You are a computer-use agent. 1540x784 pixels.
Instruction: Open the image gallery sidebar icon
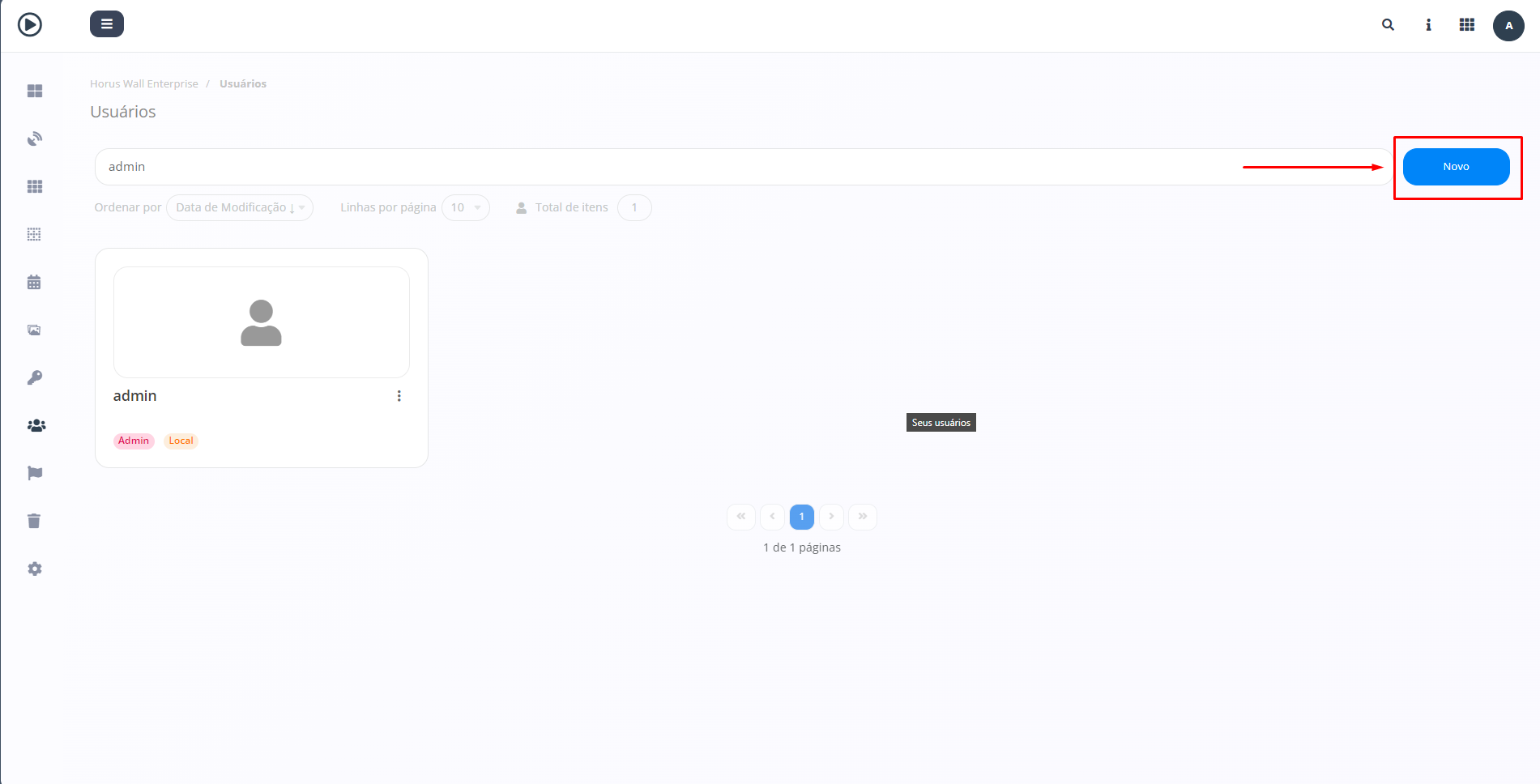coord(34,330)
